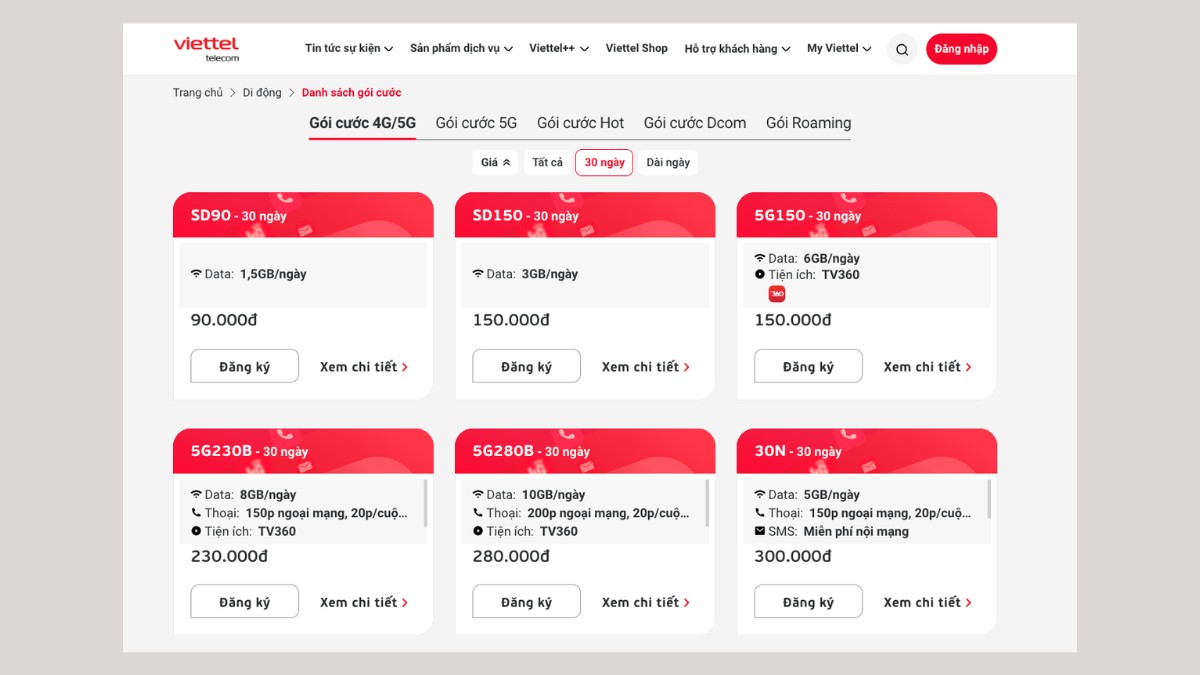The width and height of the screenshot is (1200, 675).
Task: Click the Tiện ích icon in 5G280B card
Action: pos(478,531)
